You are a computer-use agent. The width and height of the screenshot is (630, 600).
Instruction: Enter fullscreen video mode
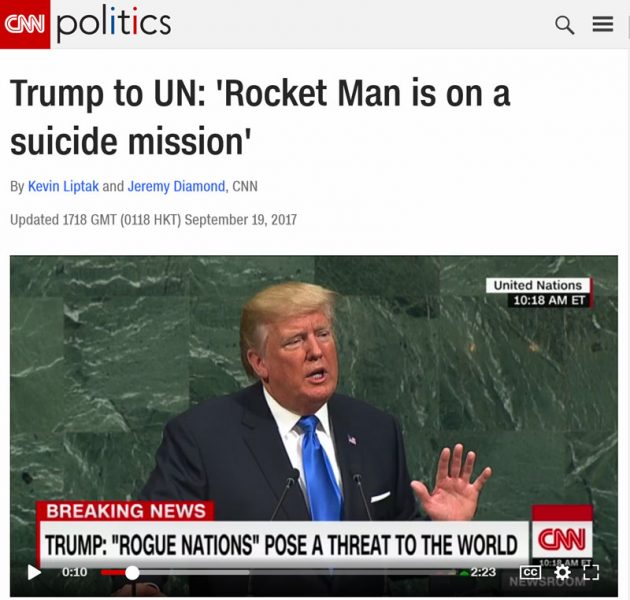[x=591, y=572]
